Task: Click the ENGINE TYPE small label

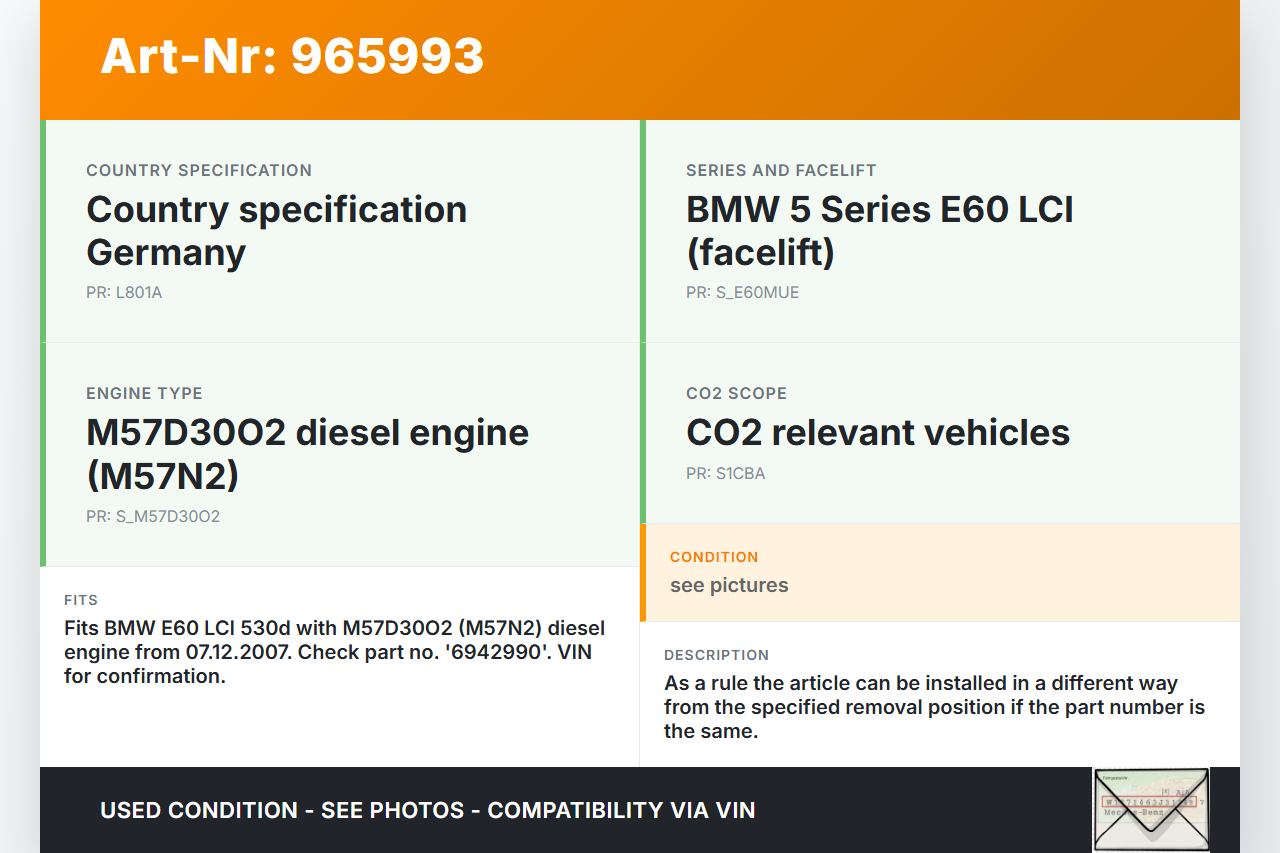Action: [x=144, y=393]
